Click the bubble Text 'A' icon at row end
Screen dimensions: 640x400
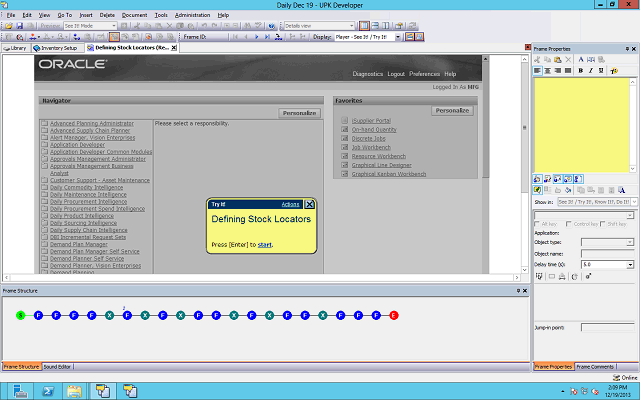621,190
